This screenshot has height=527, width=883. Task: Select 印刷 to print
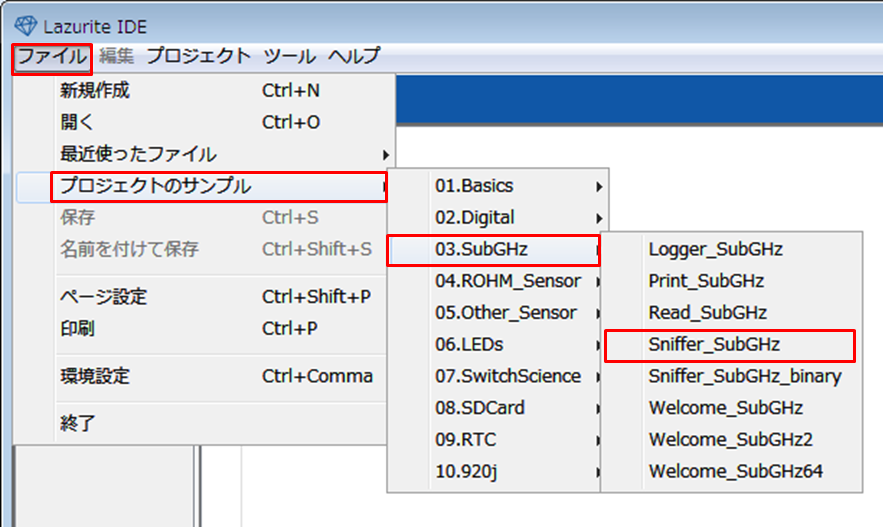coord(77,328)
